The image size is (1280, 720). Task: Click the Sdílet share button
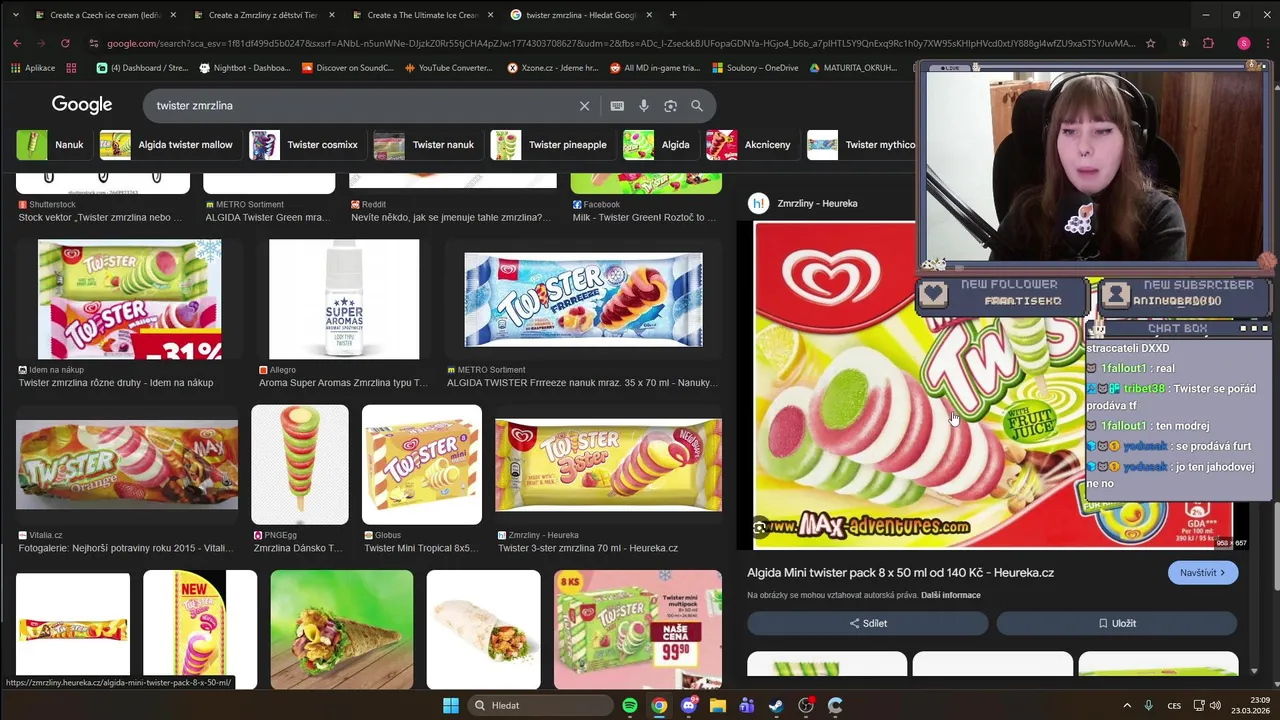pyautogui.click(x=868, y=623)
